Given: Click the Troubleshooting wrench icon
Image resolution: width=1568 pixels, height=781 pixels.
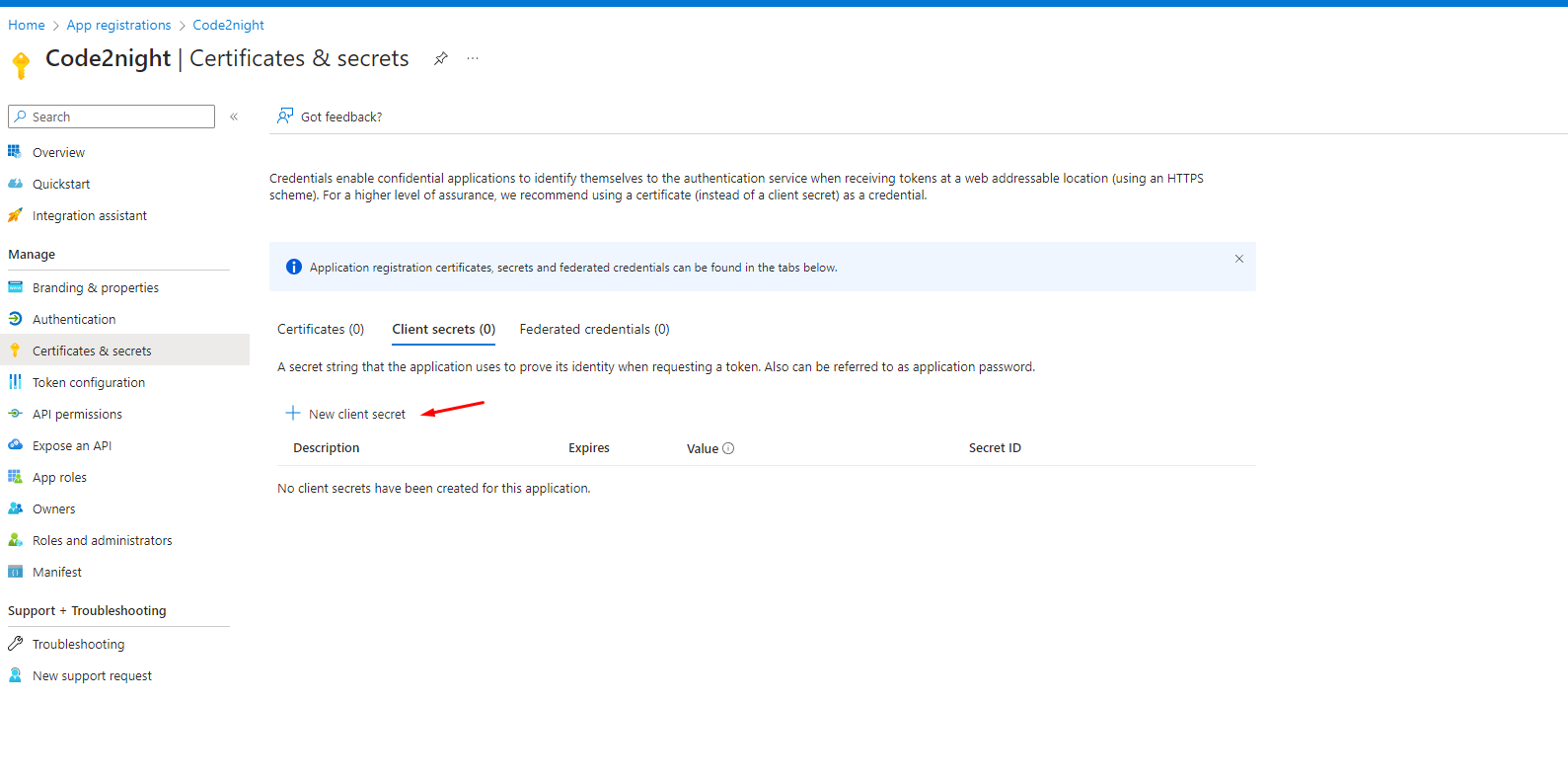Looking at the screenshot, I should [x=15, y=644].
